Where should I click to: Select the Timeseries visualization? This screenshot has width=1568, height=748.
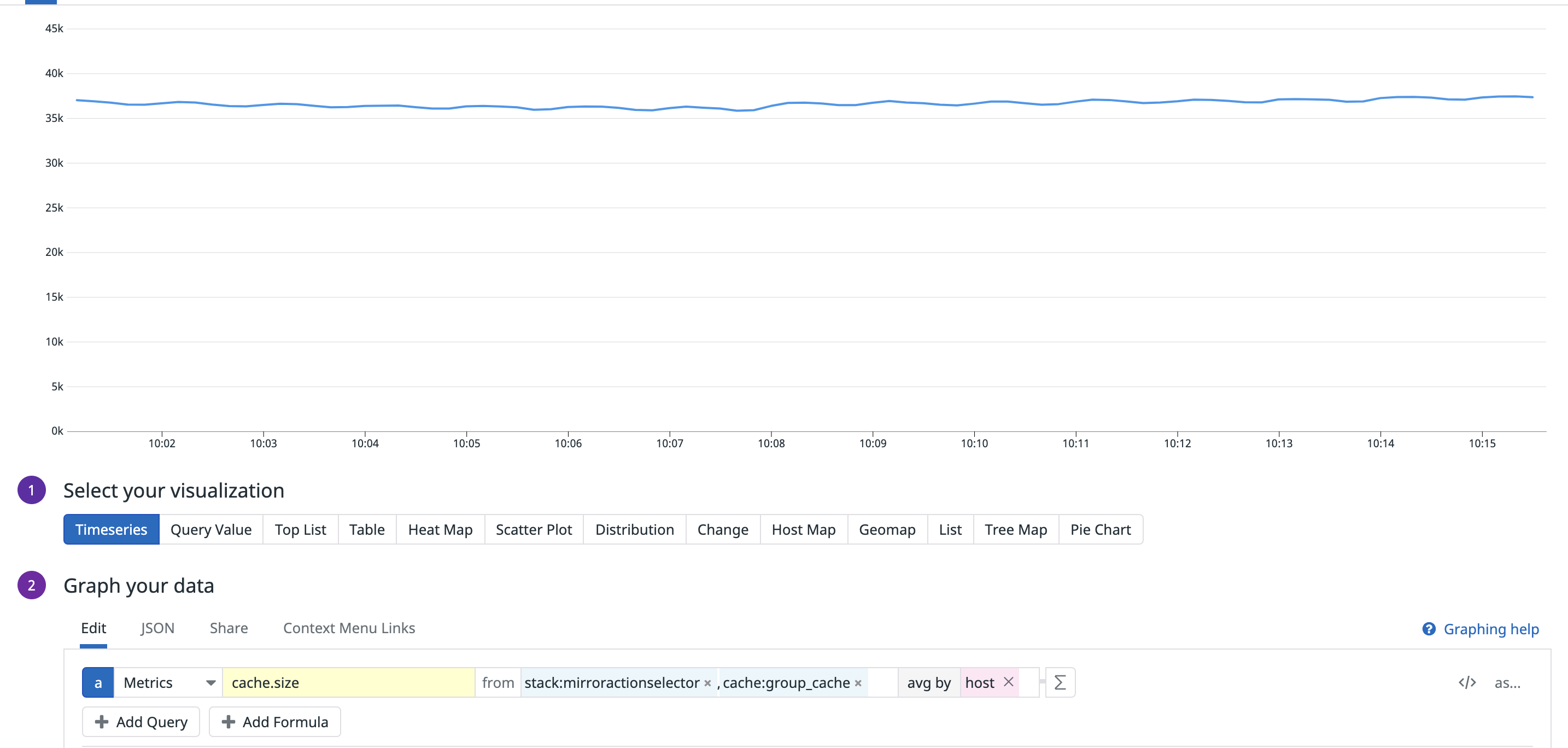tap(112, 529)
